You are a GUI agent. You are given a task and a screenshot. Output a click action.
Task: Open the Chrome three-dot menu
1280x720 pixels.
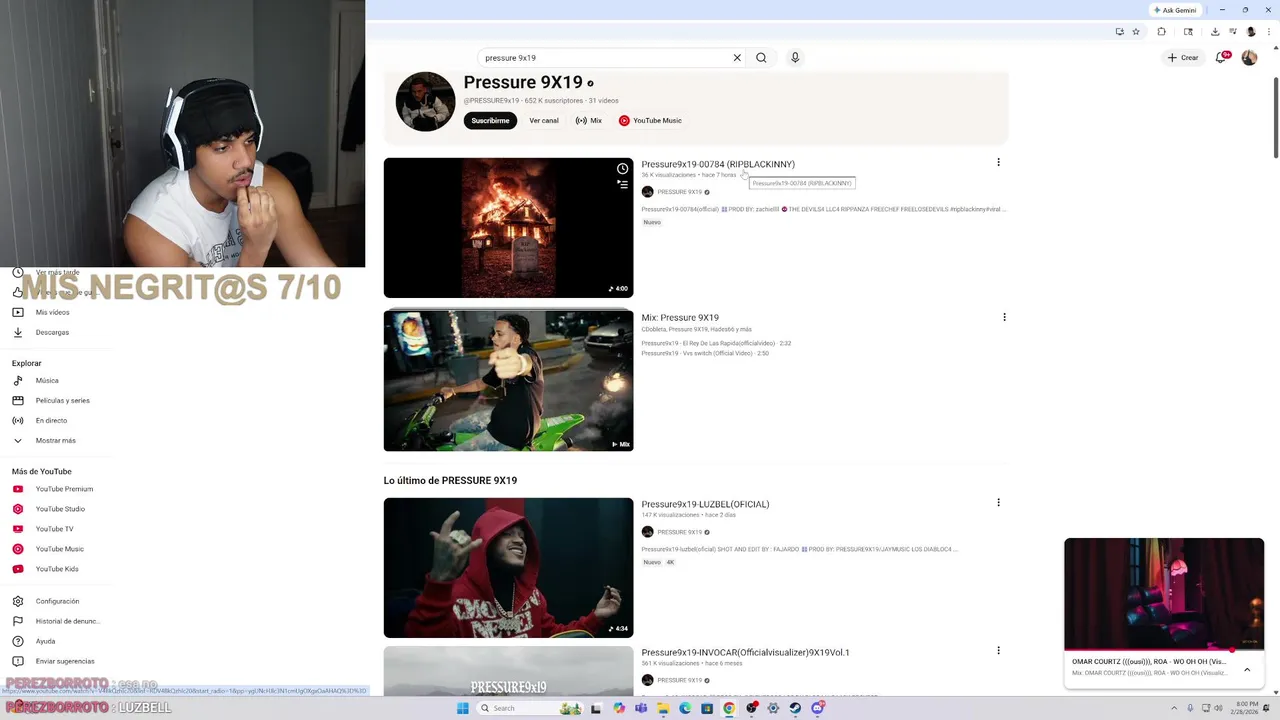point(1269,32)
